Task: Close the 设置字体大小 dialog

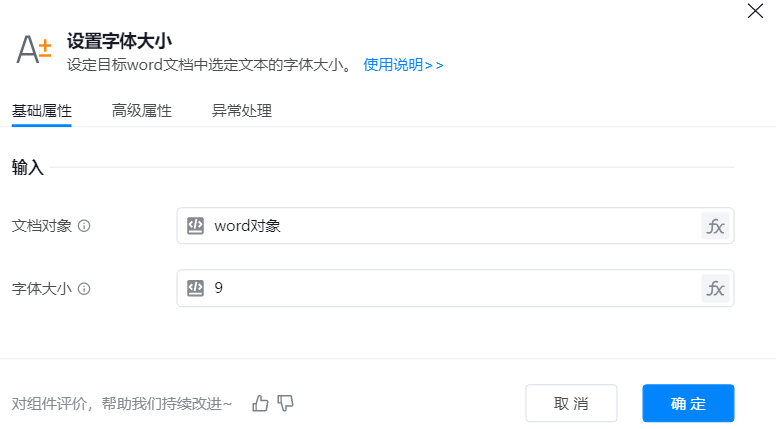Action: pos(755,12)
